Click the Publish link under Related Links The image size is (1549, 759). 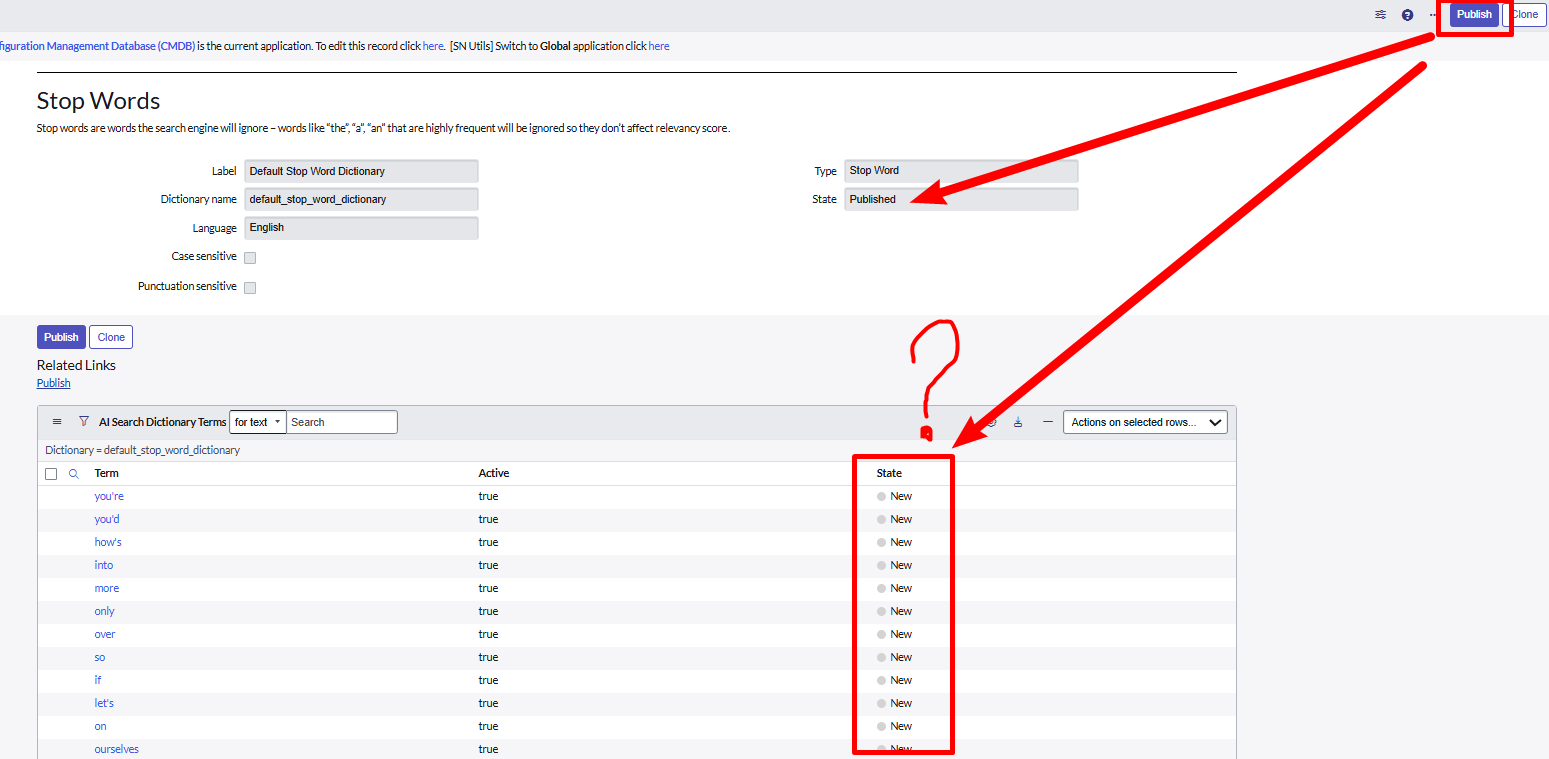[53, 383]
